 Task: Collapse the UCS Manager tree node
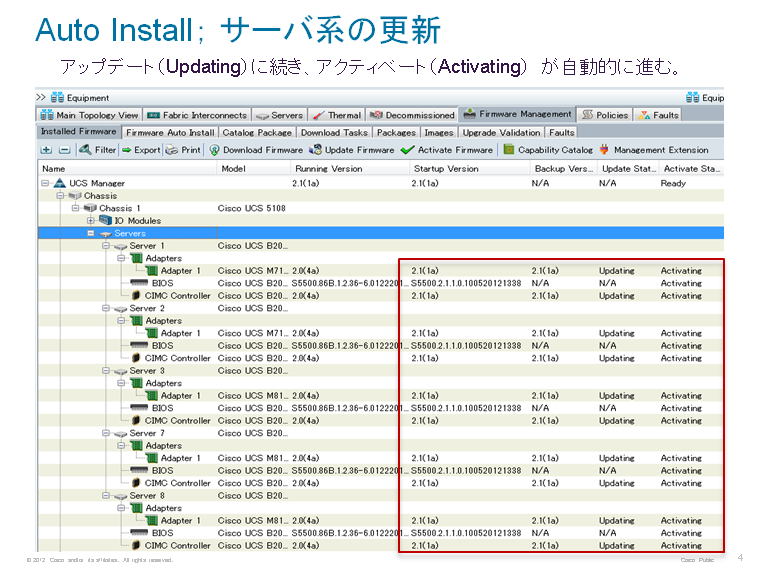tap(46, 184)
